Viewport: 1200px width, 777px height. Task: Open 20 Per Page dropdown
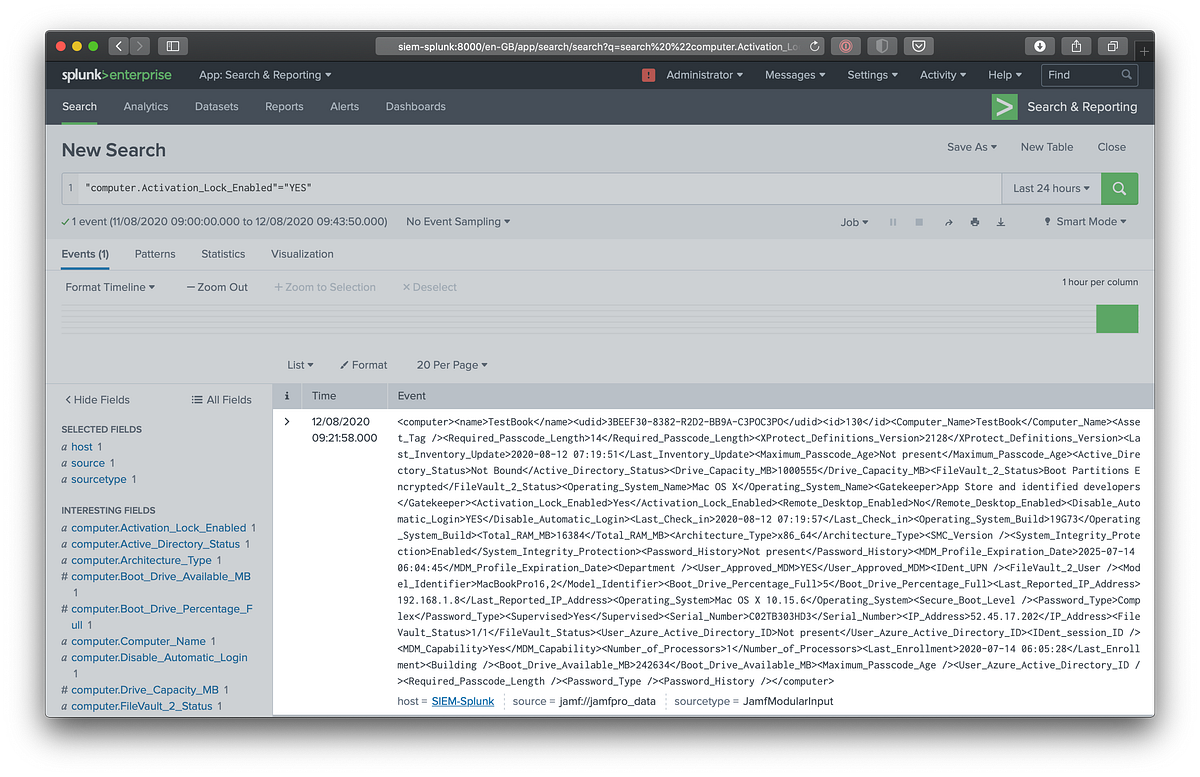pyautogui.click(x=452, y=365)
